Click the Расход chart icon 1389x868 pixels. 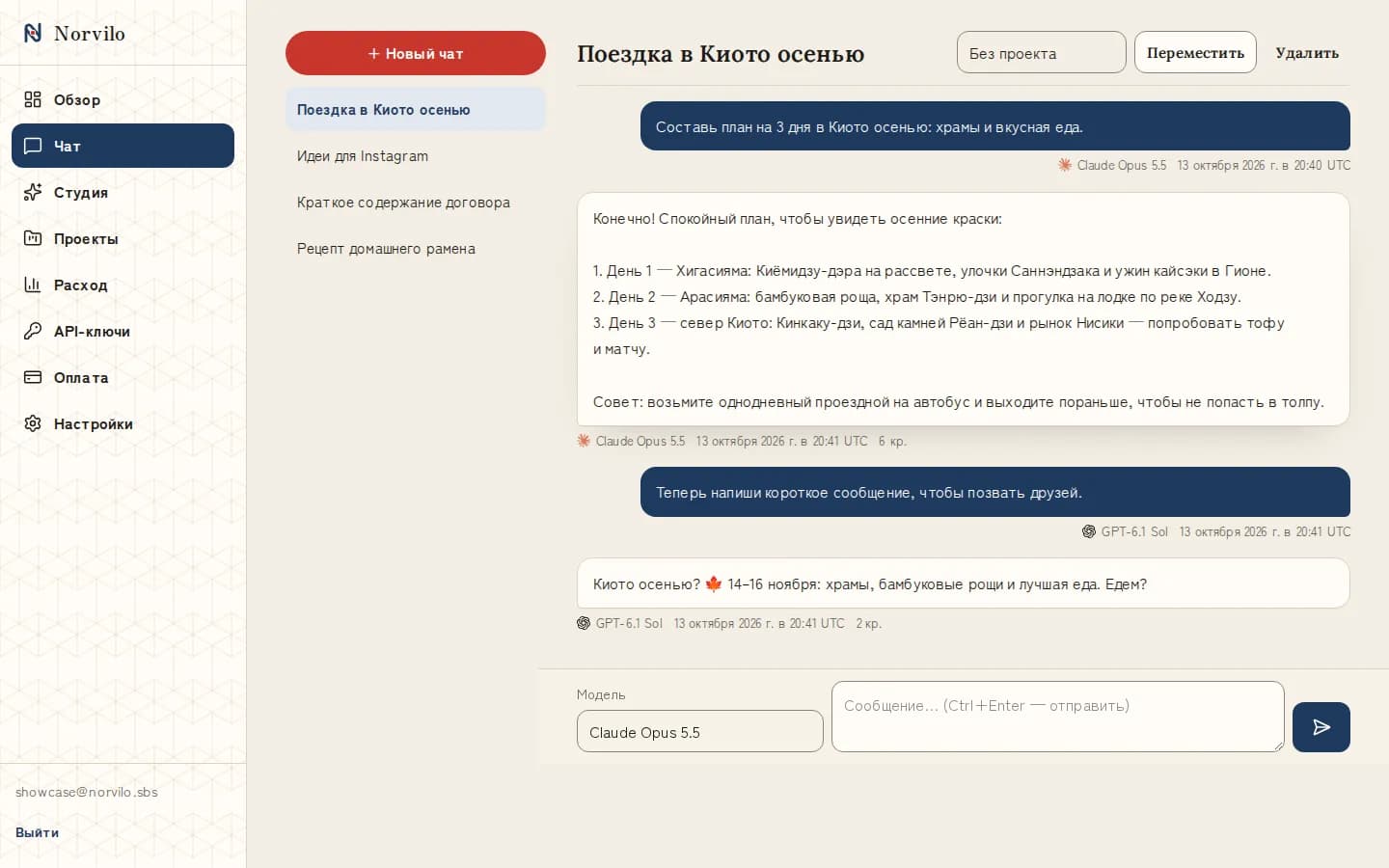pos(33,285)
